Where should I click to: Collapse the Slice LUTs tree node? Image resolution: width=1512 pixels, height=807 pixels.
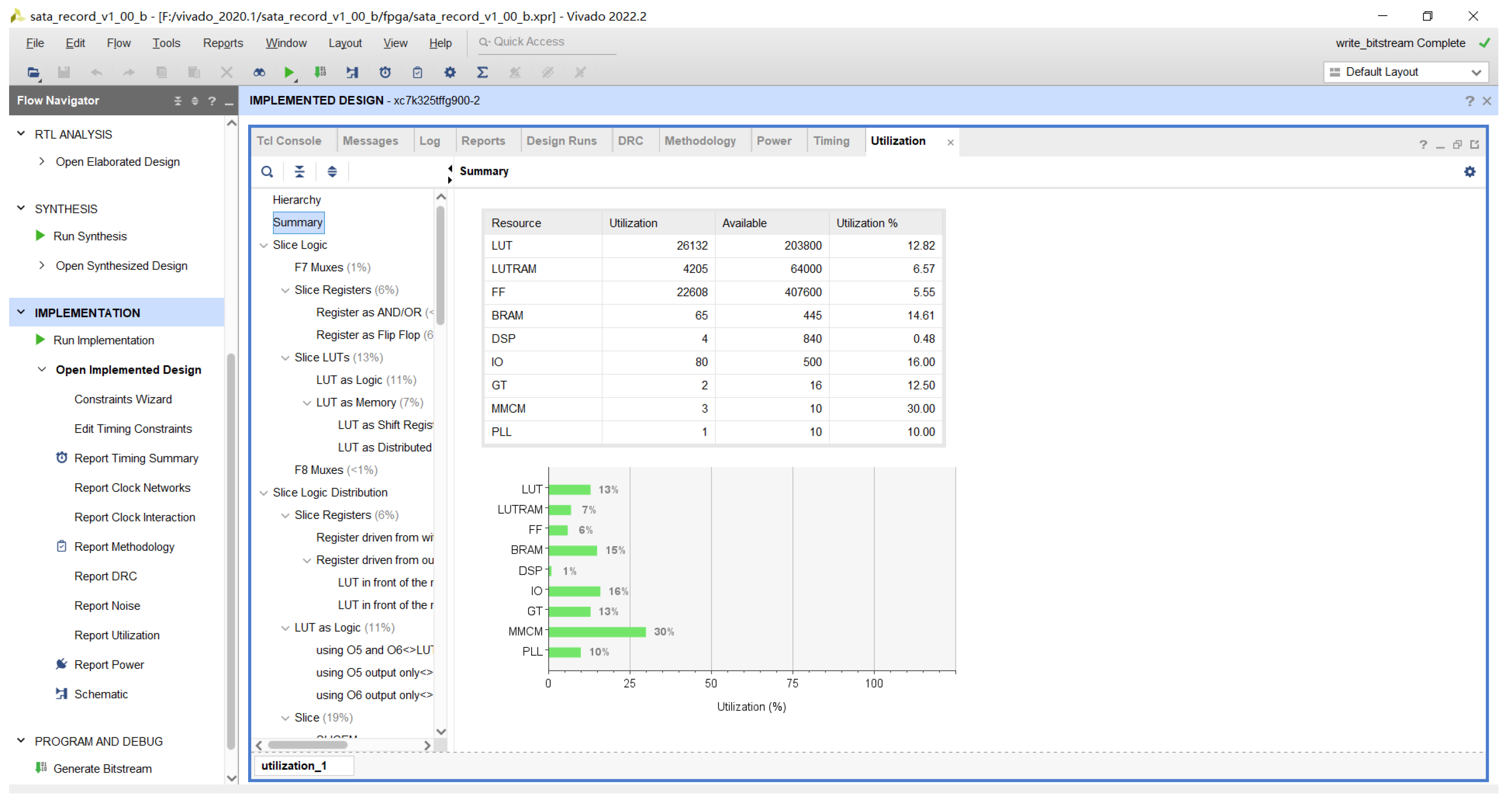click(x=285, y=357)
